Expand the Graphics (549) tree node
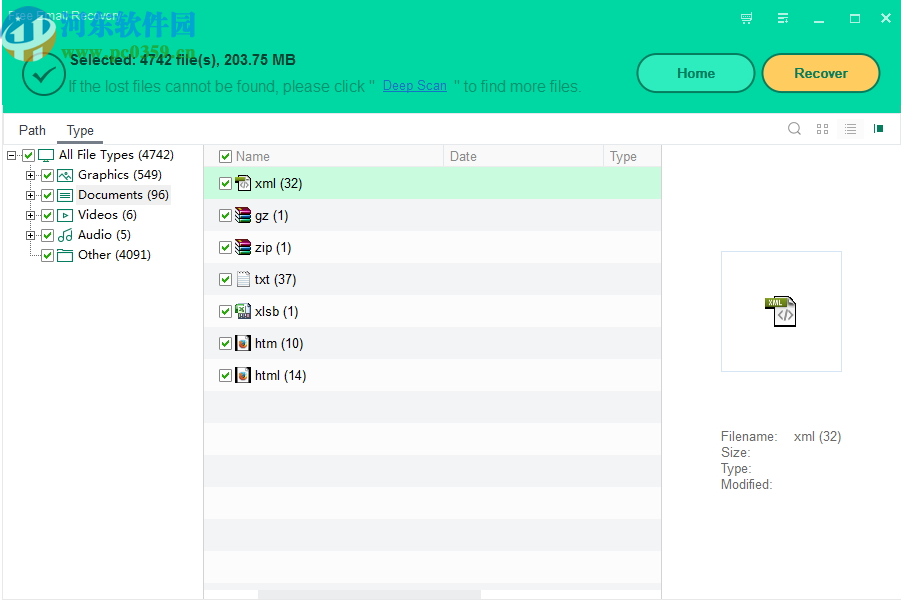The width and height of the screenshot is (901, 603). point(31,174)
